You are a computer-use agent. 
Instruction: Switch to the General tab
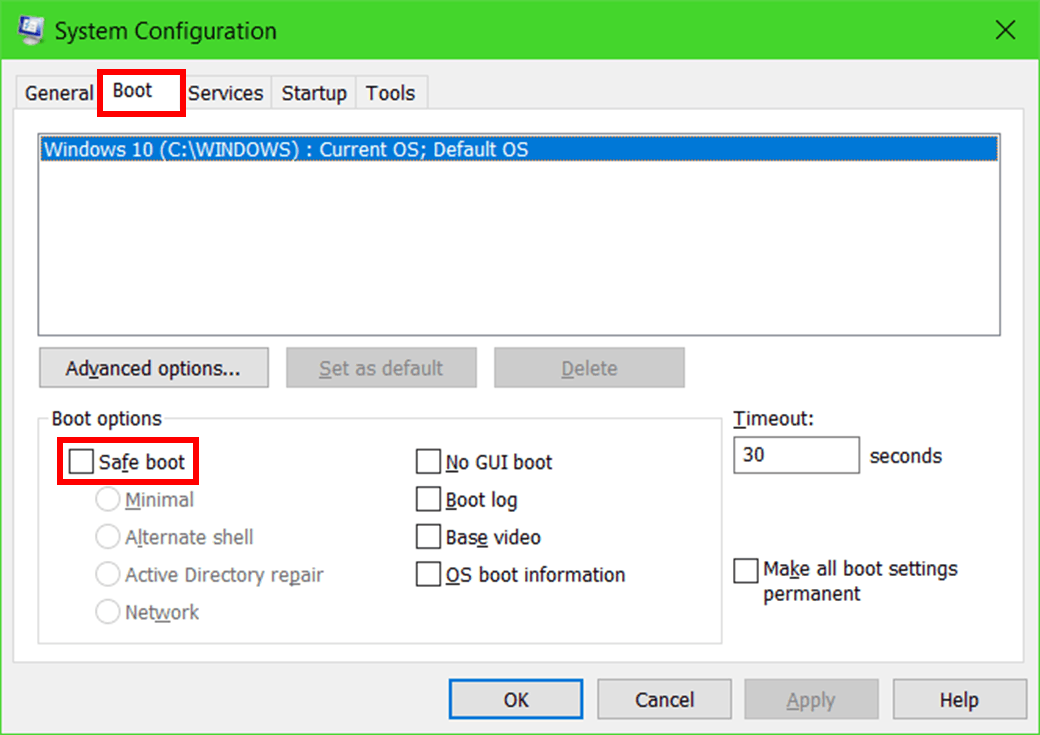[x=57, y=92]
